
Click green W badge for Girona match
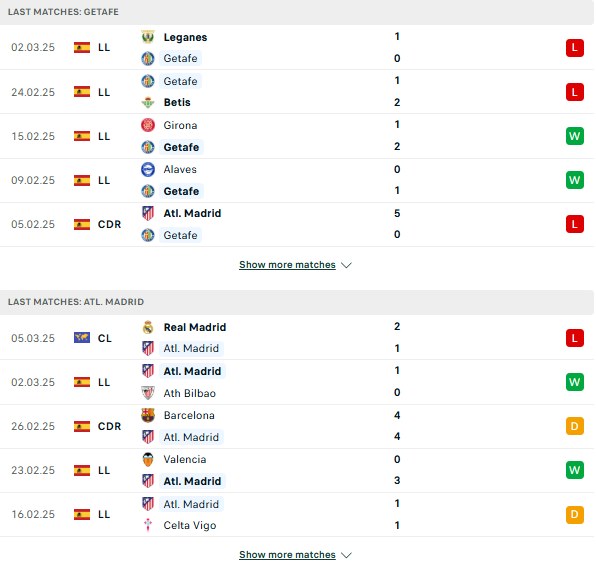coord(574,136)
